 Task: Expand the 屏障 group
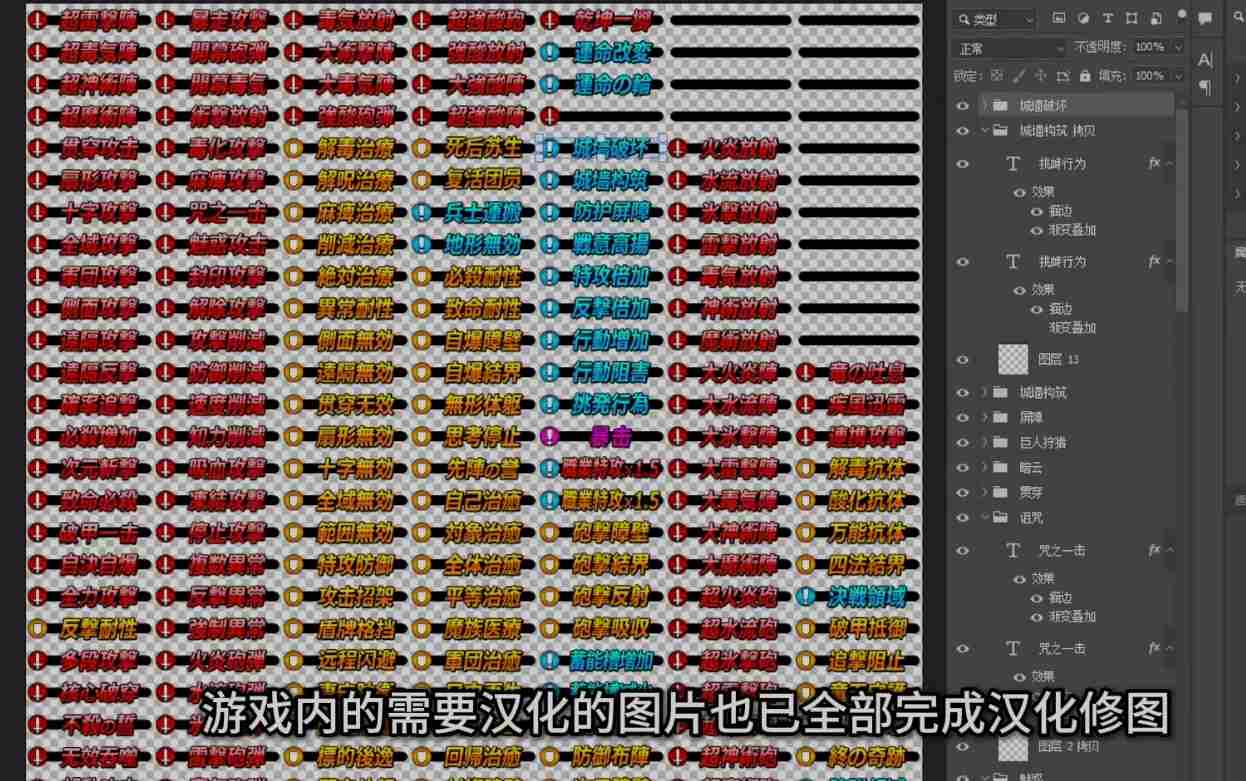click(x=984, y=418)
